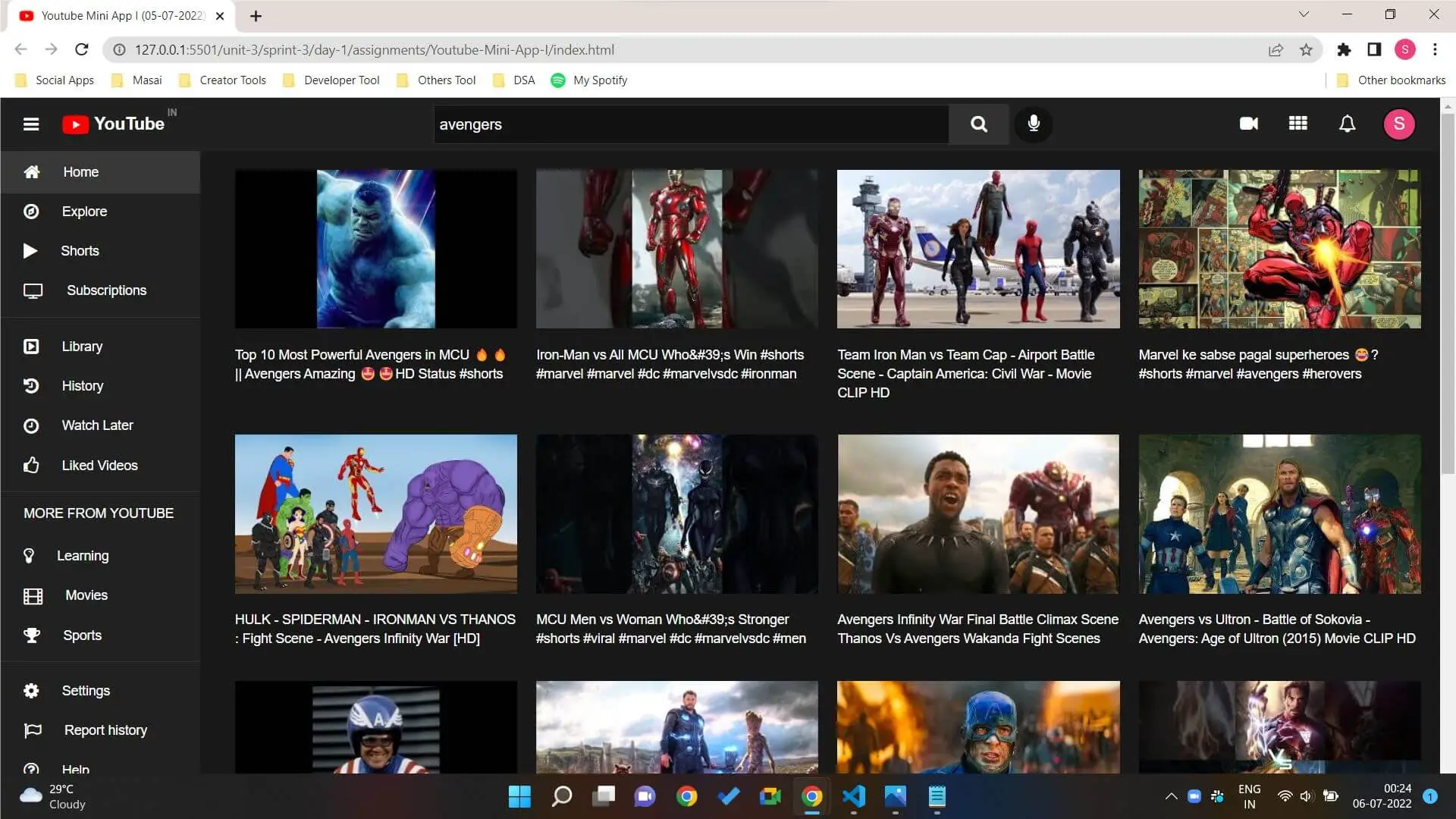Click the Home house icon
Viewport: 1456px width, 819px height.
(x=32, y=172)
